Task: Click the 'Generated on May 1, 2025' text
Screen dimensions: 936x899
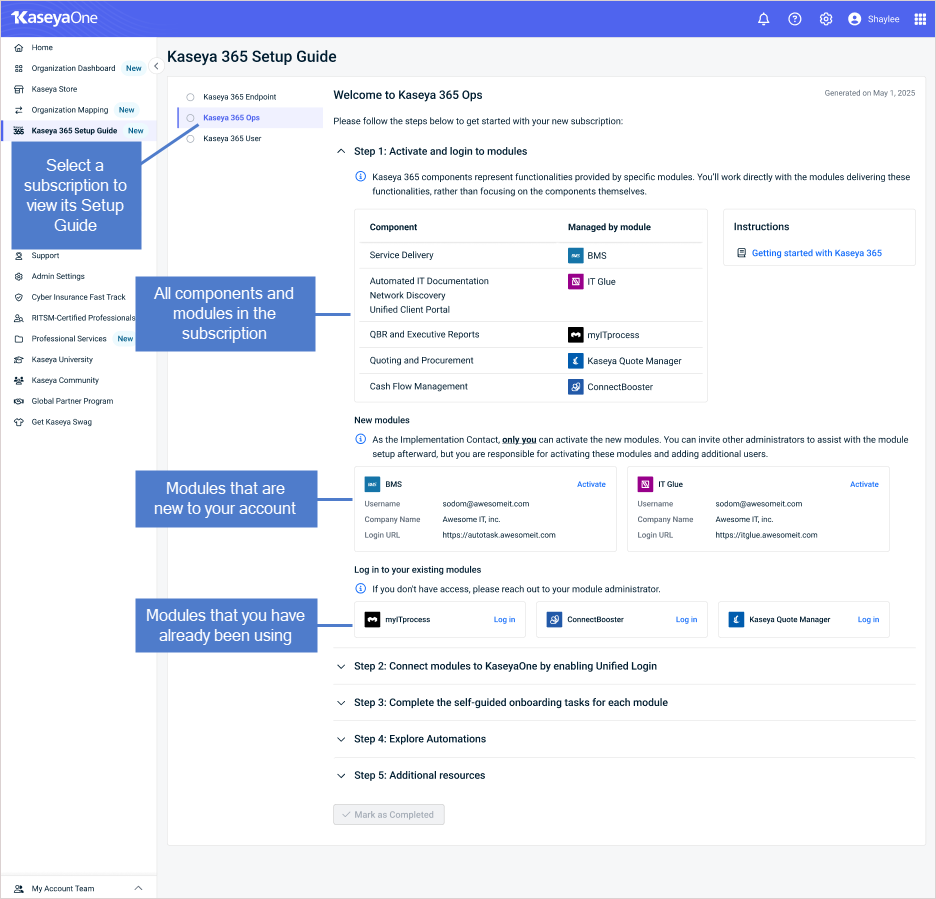Action: (870, 93)
